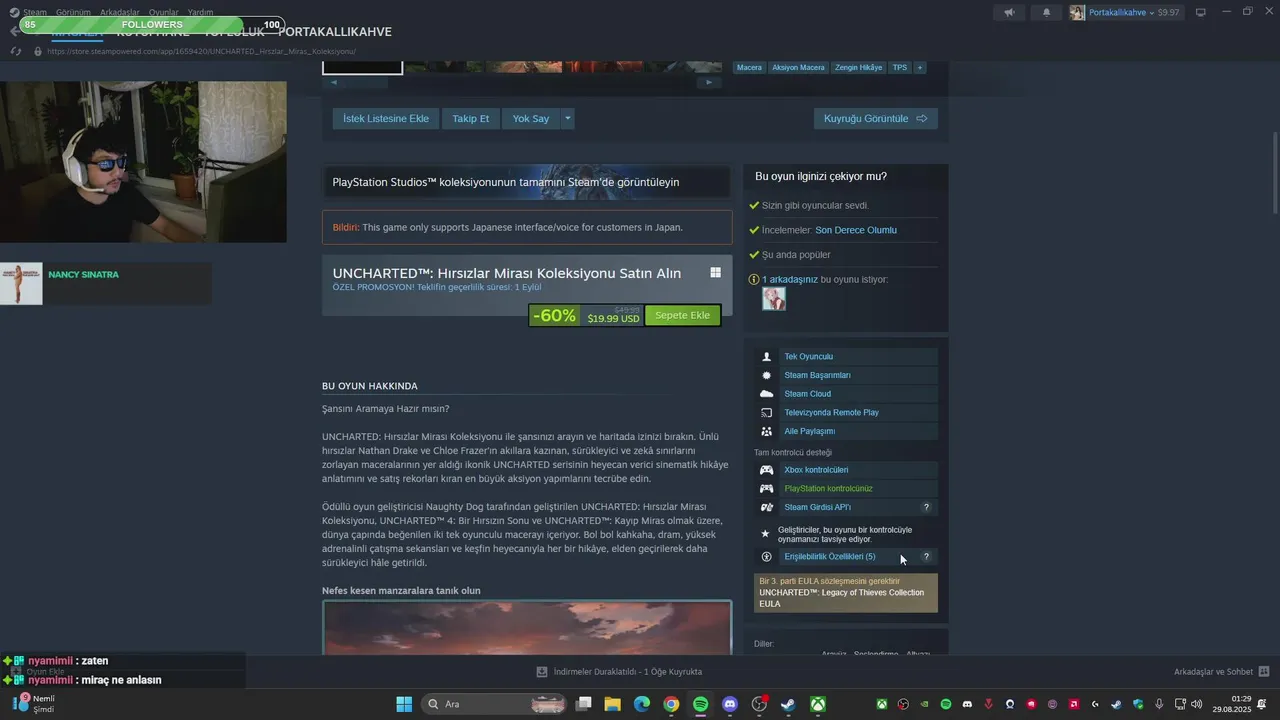Expand more tags with plus button
The width and height of the screenshot is (1280, 720).
click(x=919, y=68)
